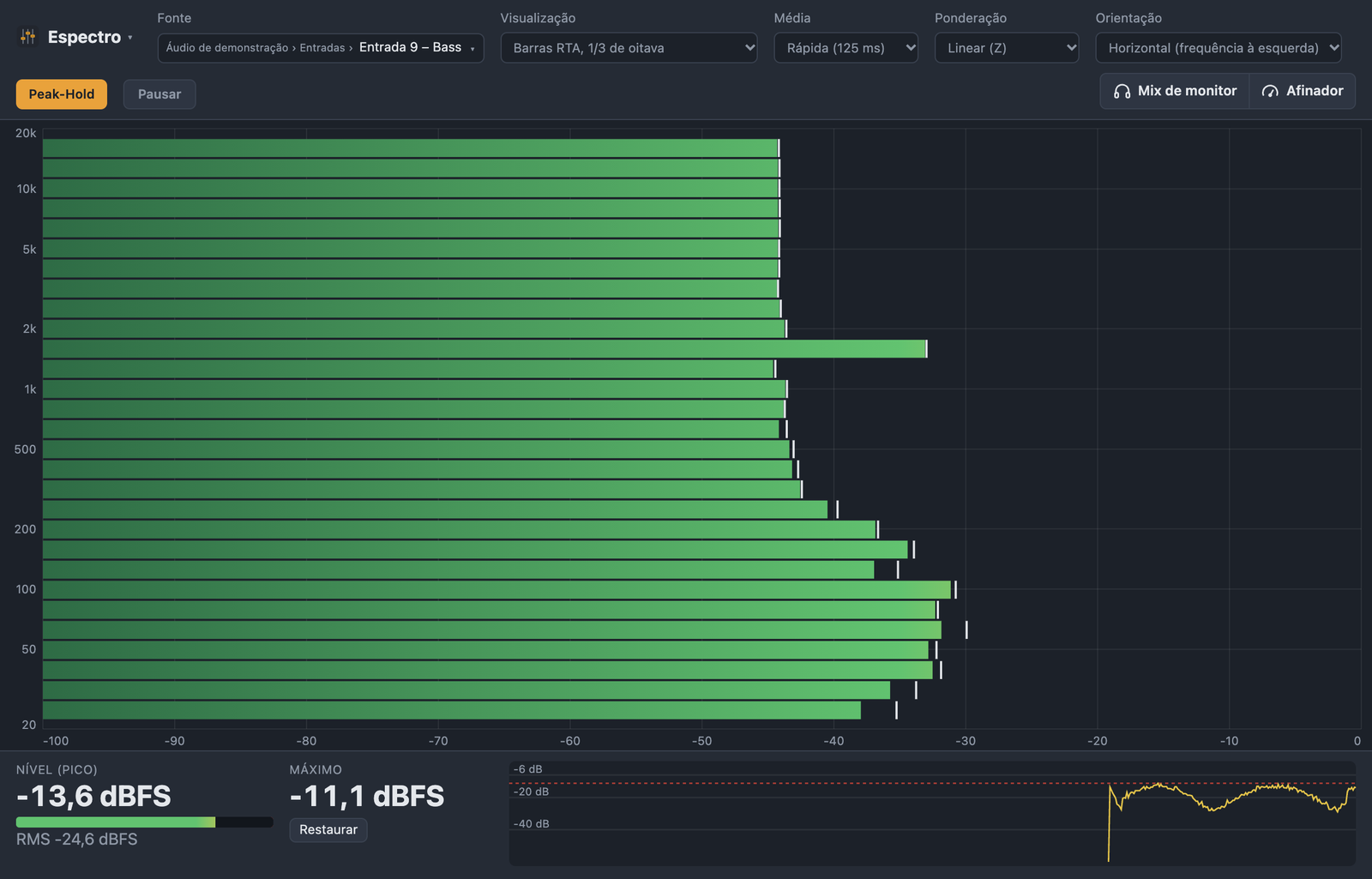The width and height of the screenshot is (1372, 879).
Task: Click the -30 dB axis label
Action: coord(966,741)
